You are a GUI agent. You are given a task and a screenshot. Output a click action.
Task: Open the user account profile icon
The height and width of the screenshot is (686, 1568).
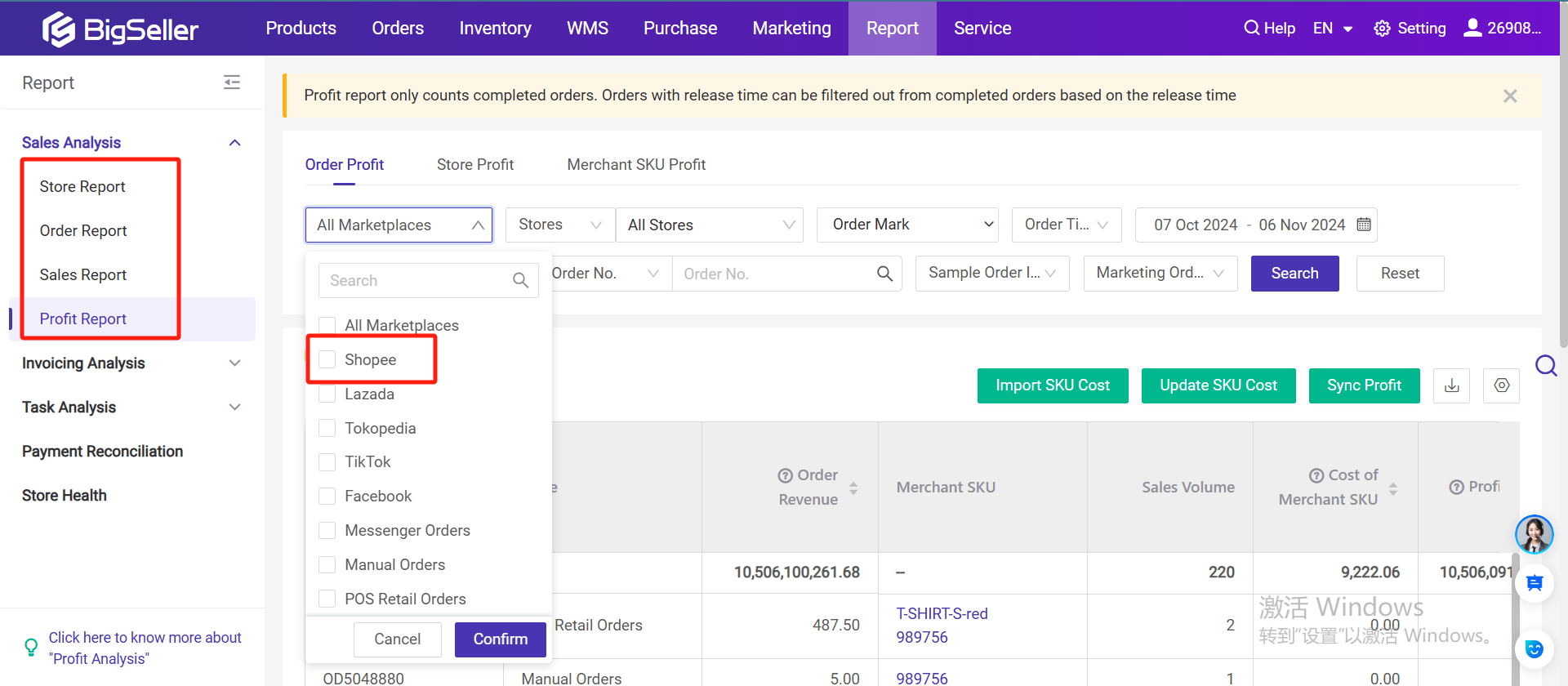click(1472, 28)
